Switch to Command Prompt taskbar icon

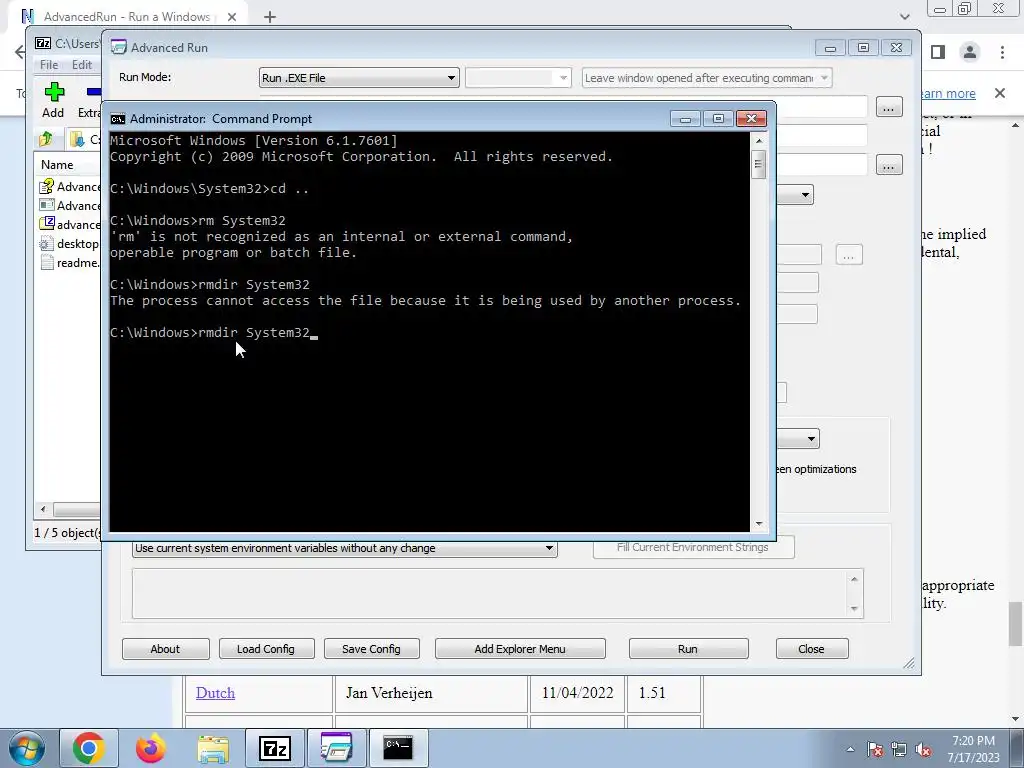click(x=398, y=748)
